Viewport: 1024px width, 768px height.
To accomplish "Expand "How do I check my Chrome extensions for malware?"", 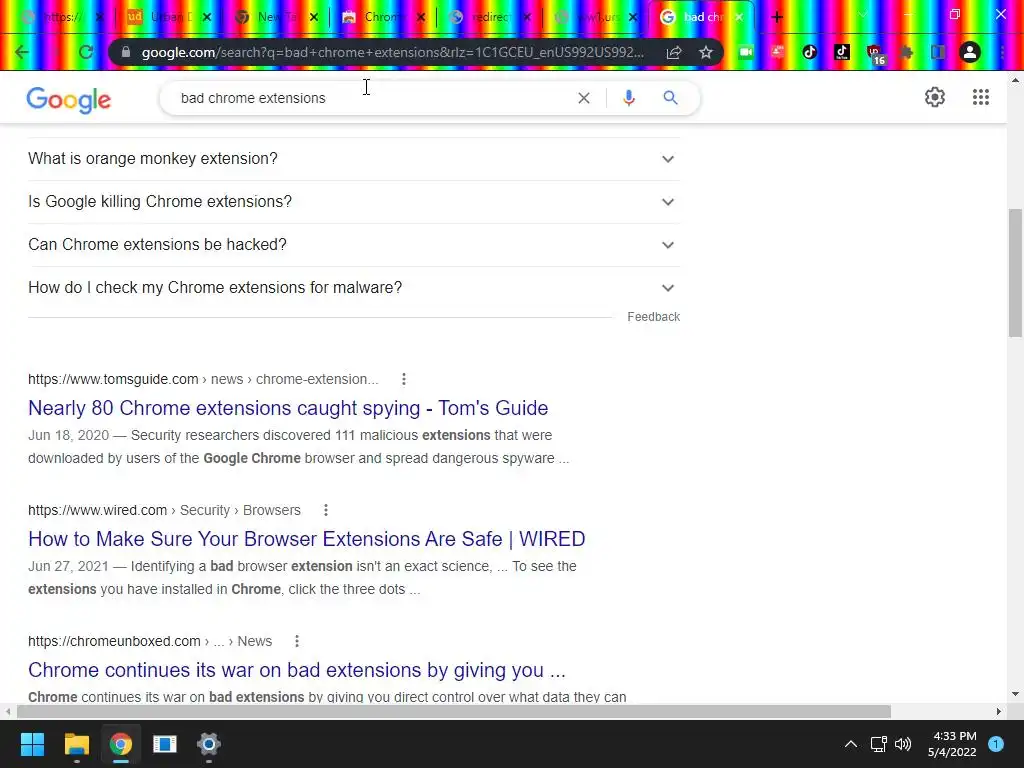I will click(x=354, y=288).
